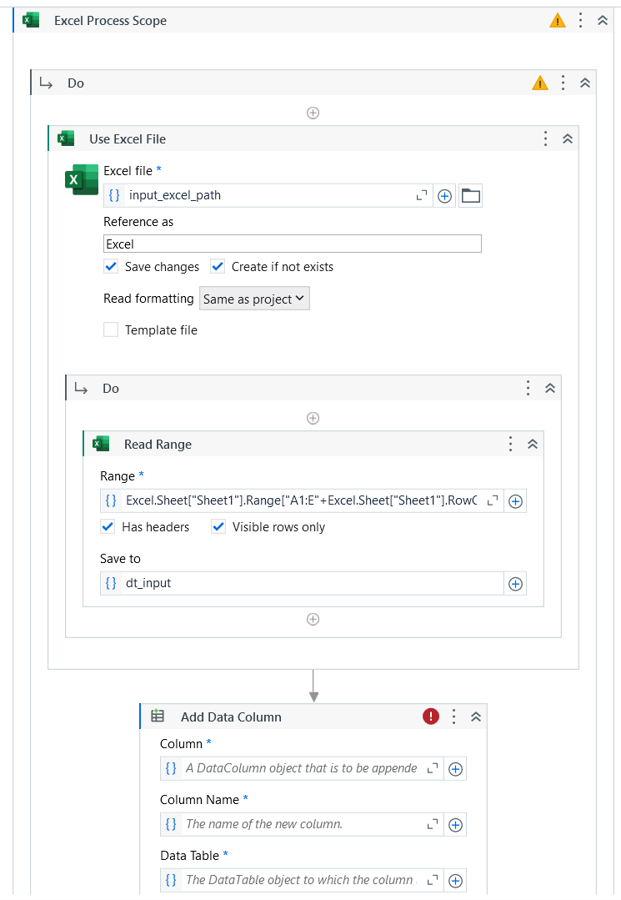The height and width of the screenshot is (900, 621).
Task: Click the red error icon on Add Data Column
Action: pos(430,716)
